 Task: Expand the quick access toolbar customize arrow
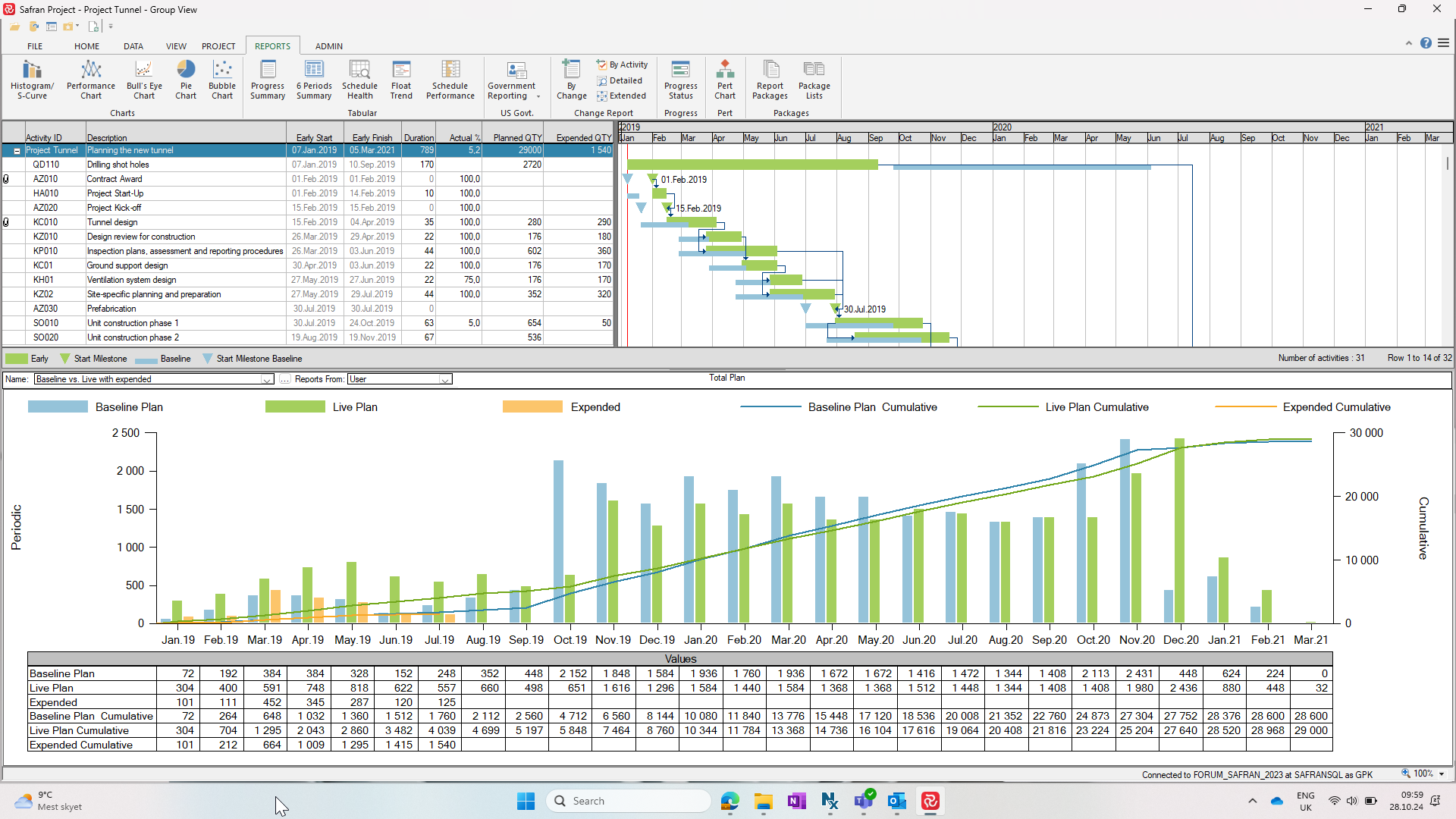tap(111, 27)
